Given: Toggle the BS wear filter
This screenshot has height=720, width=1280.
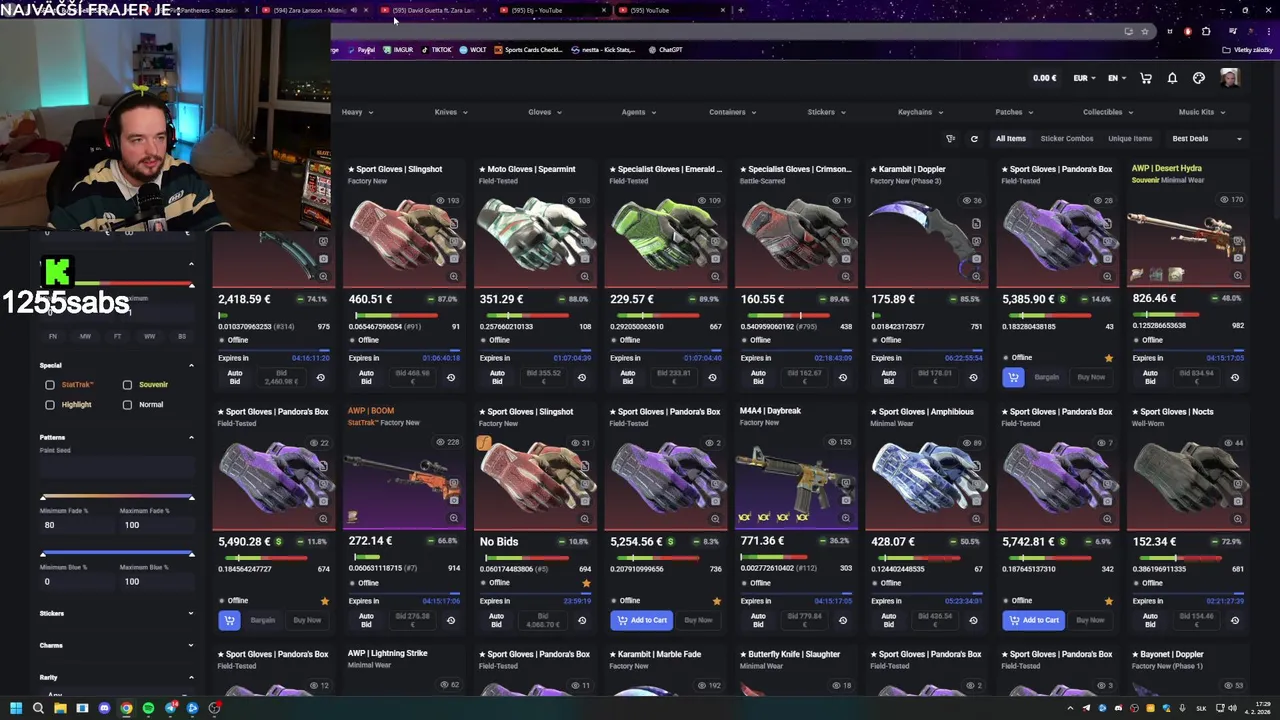Looking at the screenshot, I should [x=181, y=336].
